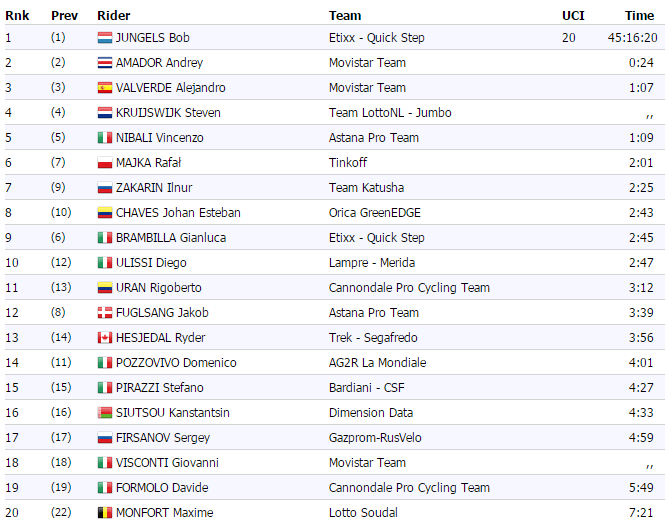Click the Costa Rica flag beside AMADOR Andrey
Viewport: 672px width, 524px height.
pyautogui.click(x=104, y=63)
